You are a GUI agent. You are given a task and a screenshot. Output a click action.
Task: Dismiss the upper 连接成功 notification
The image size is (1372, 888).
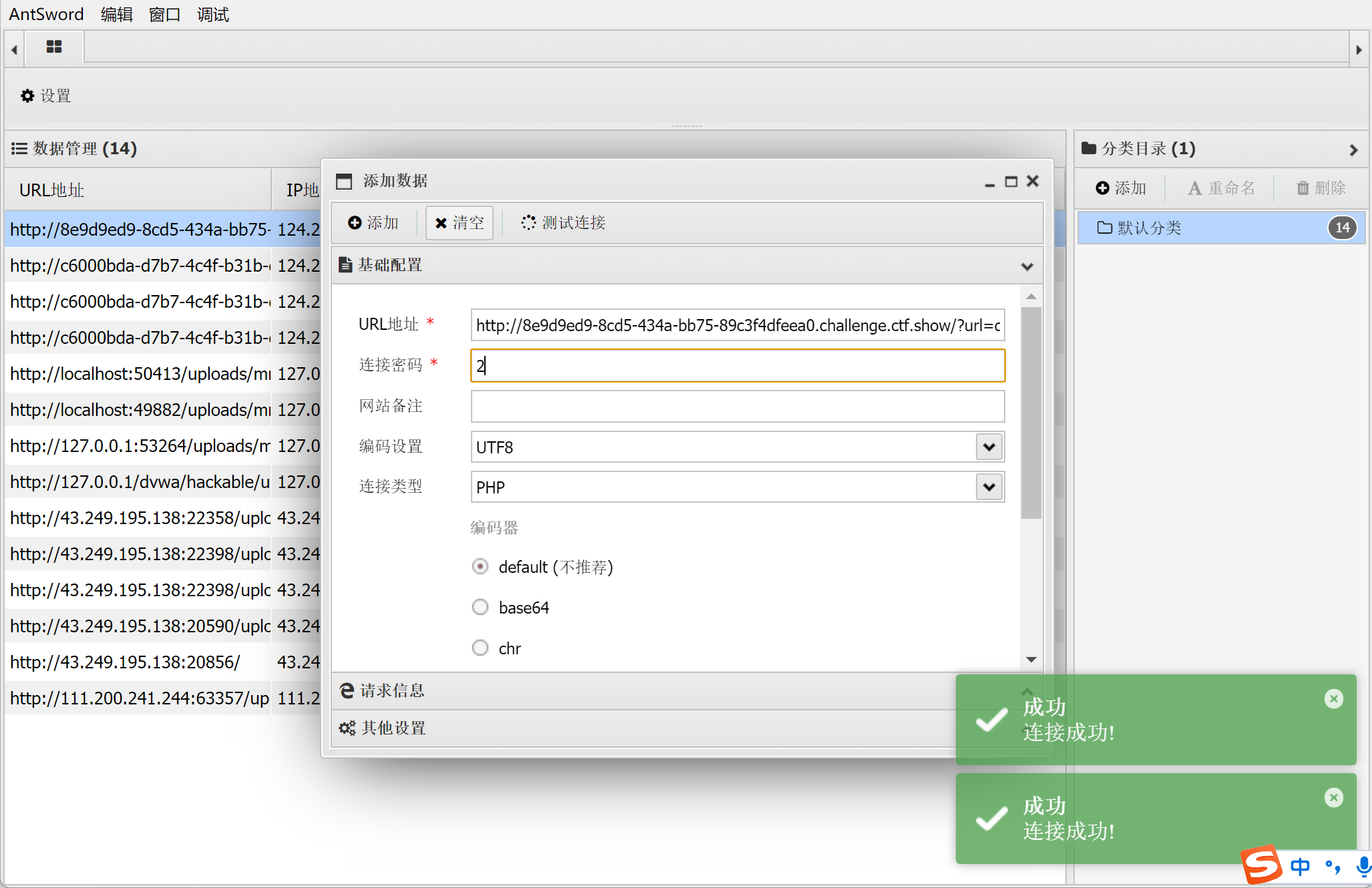point(1333,699)
